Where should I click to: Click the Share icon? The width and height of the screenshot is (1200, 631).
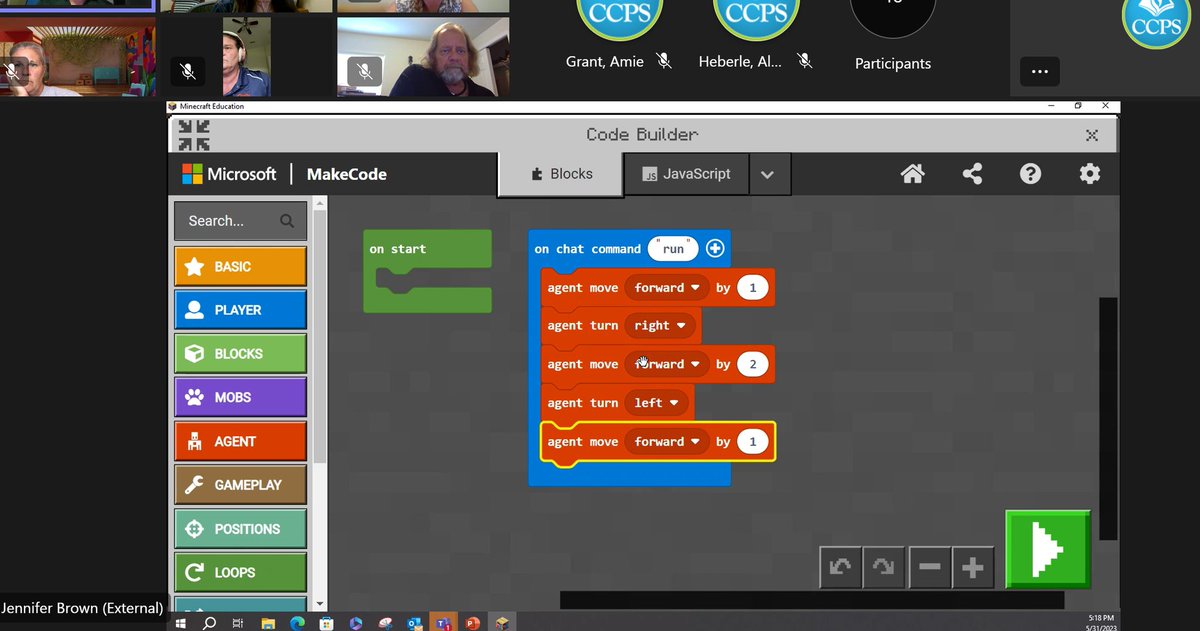pos(972,174)
